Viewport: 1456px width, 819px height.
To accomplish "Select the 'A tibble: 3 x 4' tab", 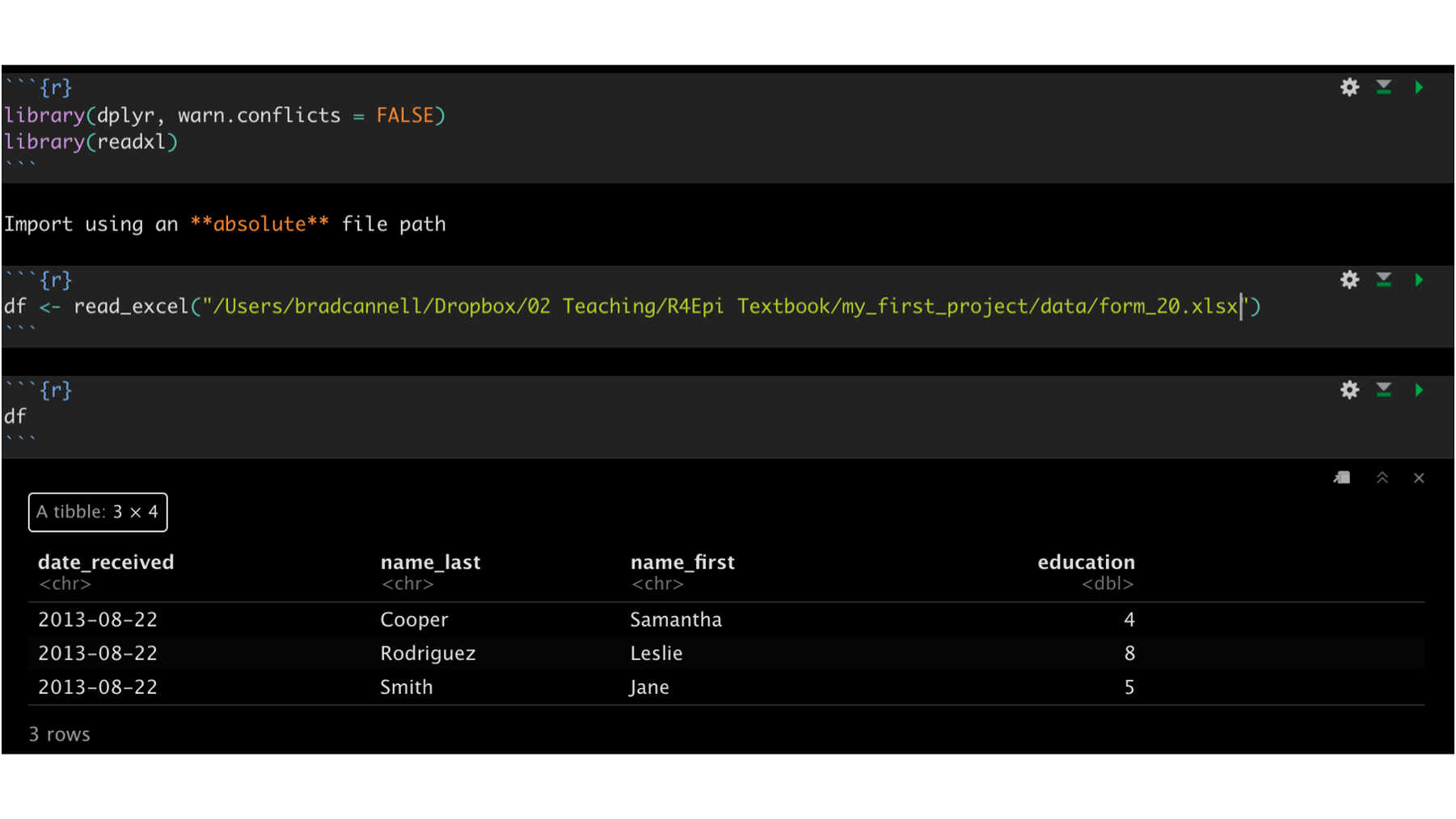I will [98, 512].
